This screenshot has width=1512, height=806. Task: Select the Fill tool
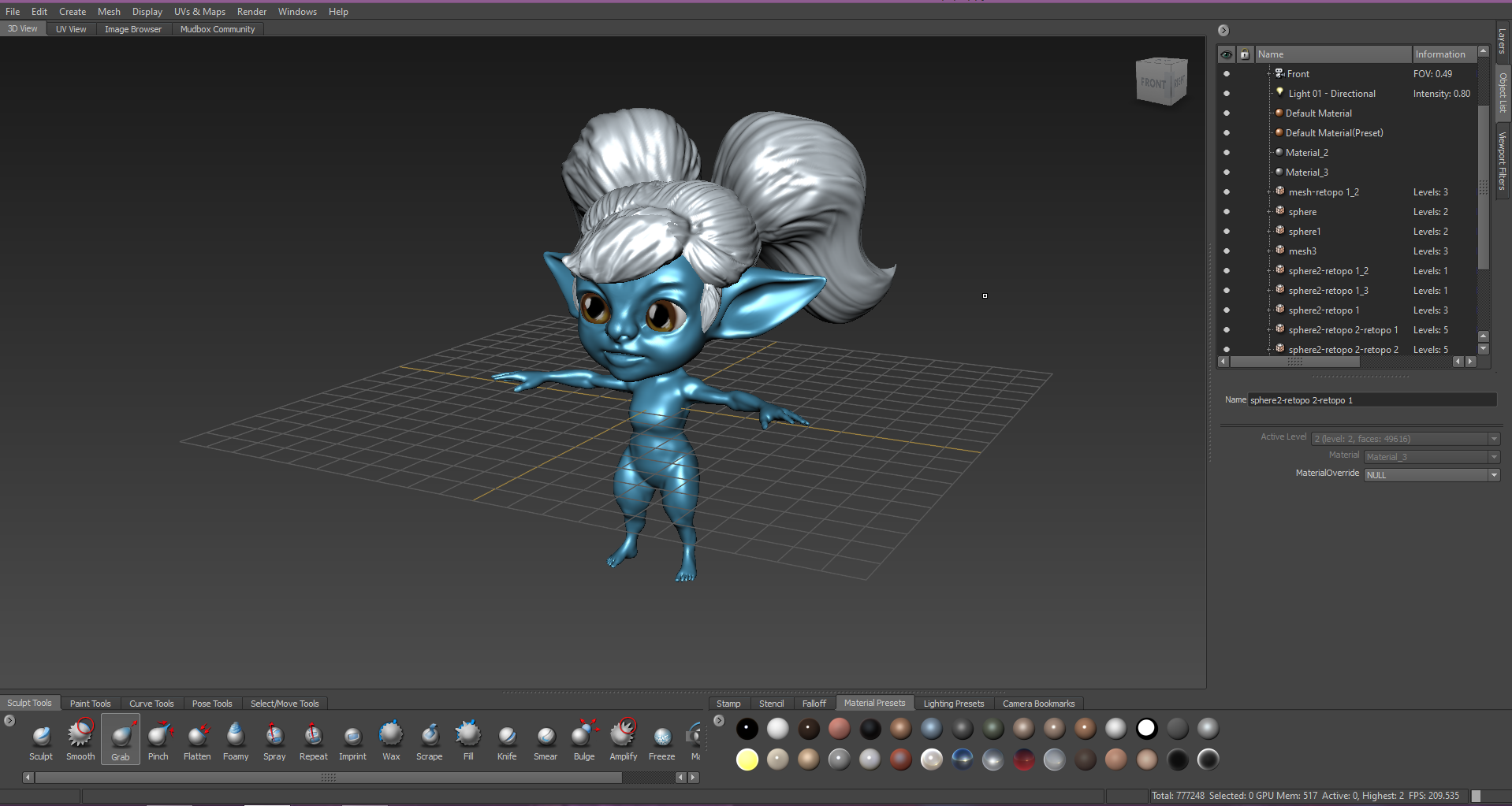[468, 741]
